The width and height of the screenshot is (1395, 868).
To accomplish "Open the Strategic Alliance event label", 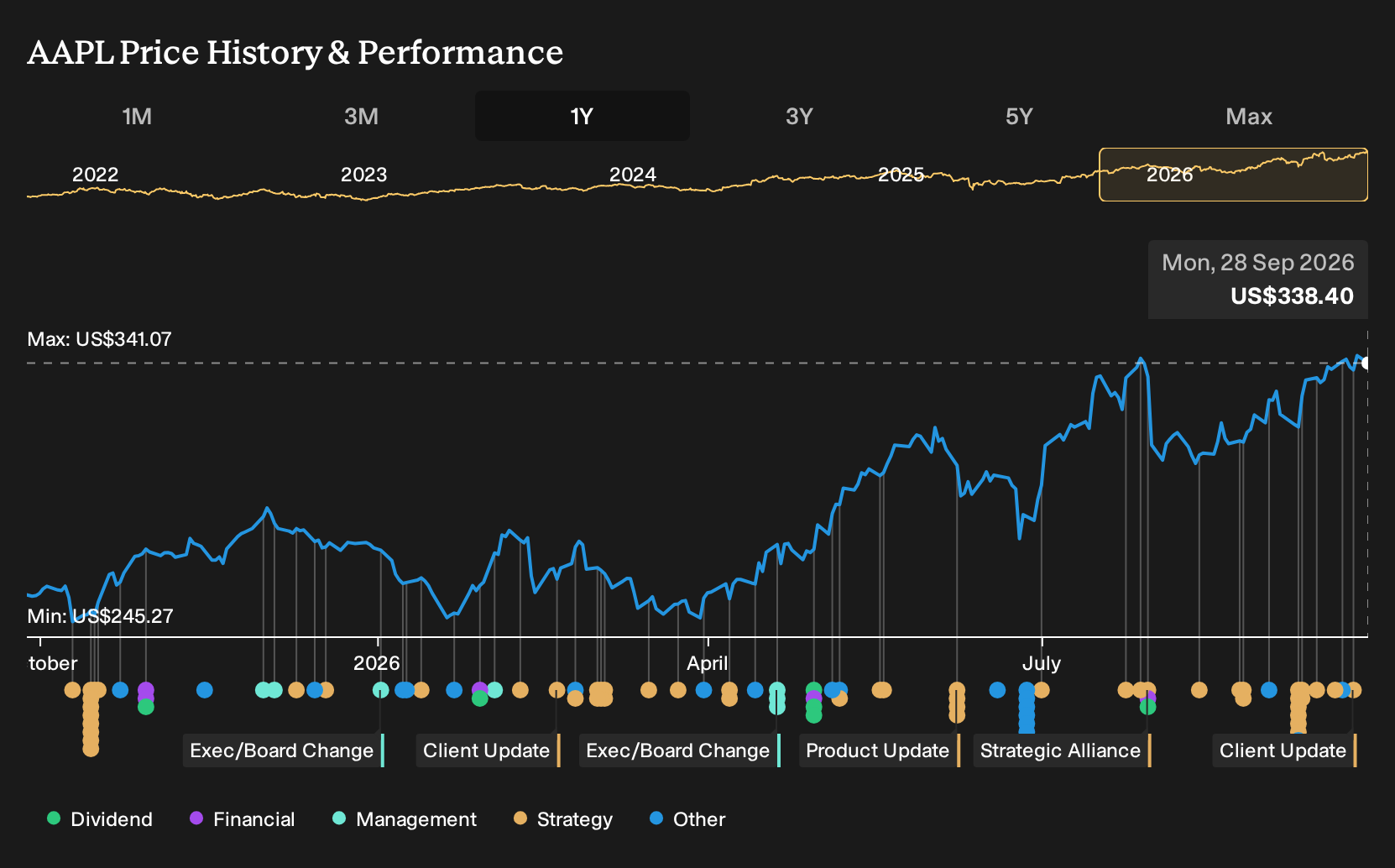I will [1062, 750].
